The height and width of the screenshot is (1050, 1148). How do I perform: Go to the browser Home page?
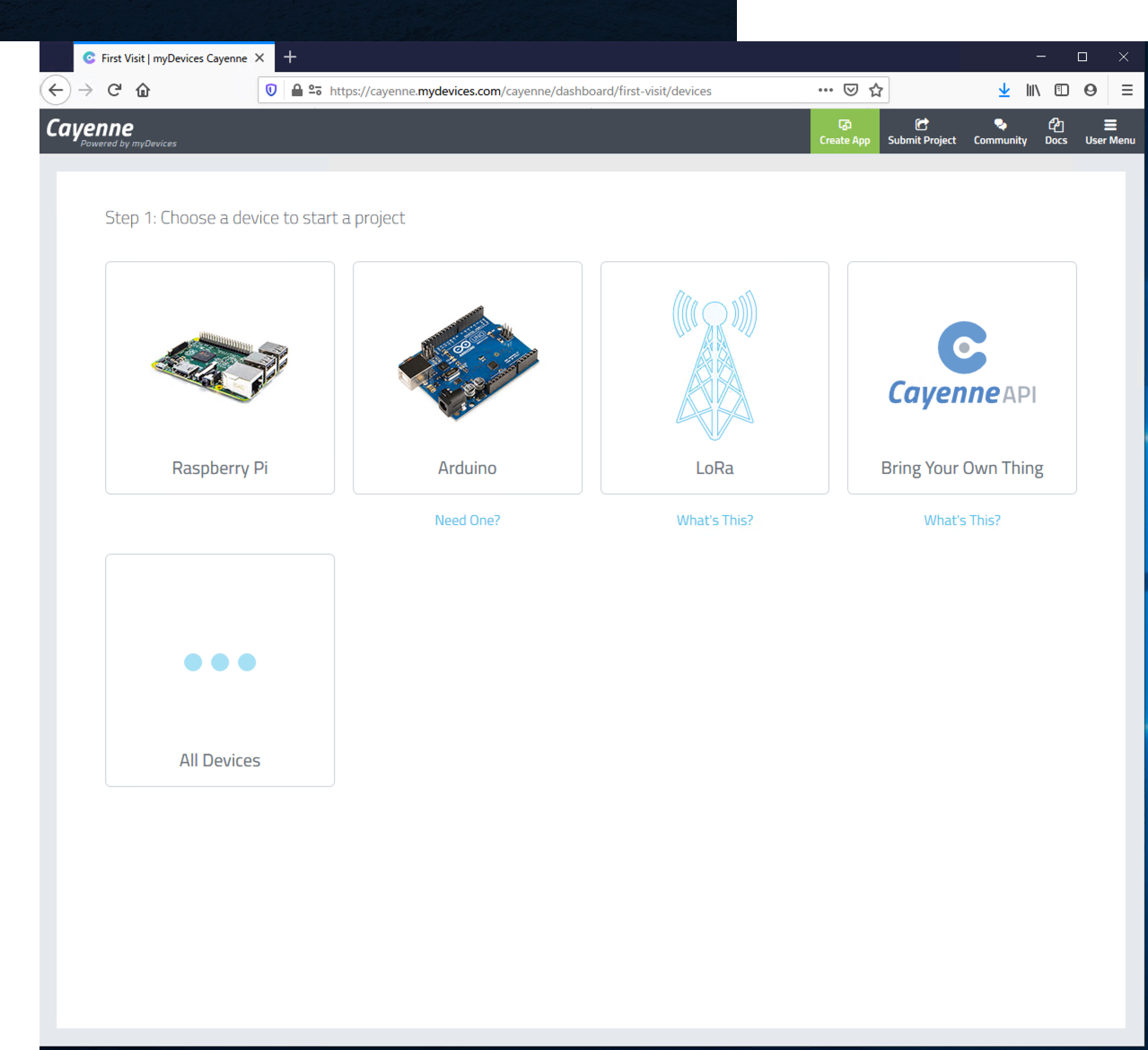(143, 90)
